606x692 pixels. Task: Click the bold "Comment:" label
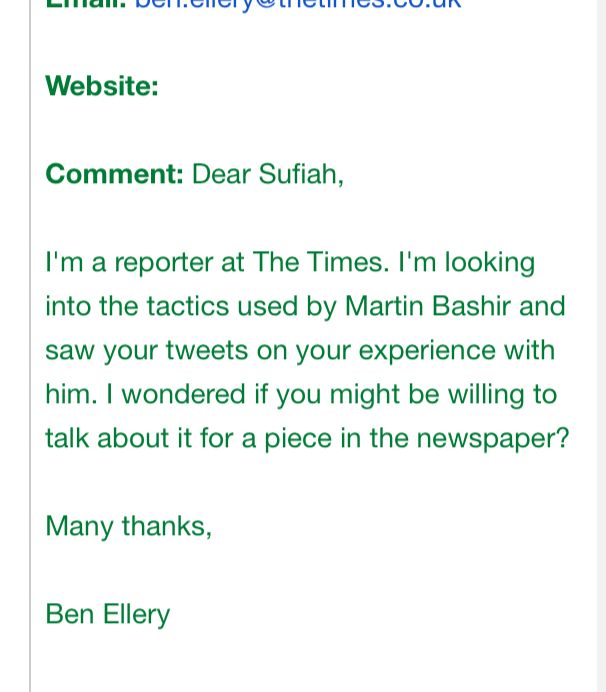click(x=114, y=174)
